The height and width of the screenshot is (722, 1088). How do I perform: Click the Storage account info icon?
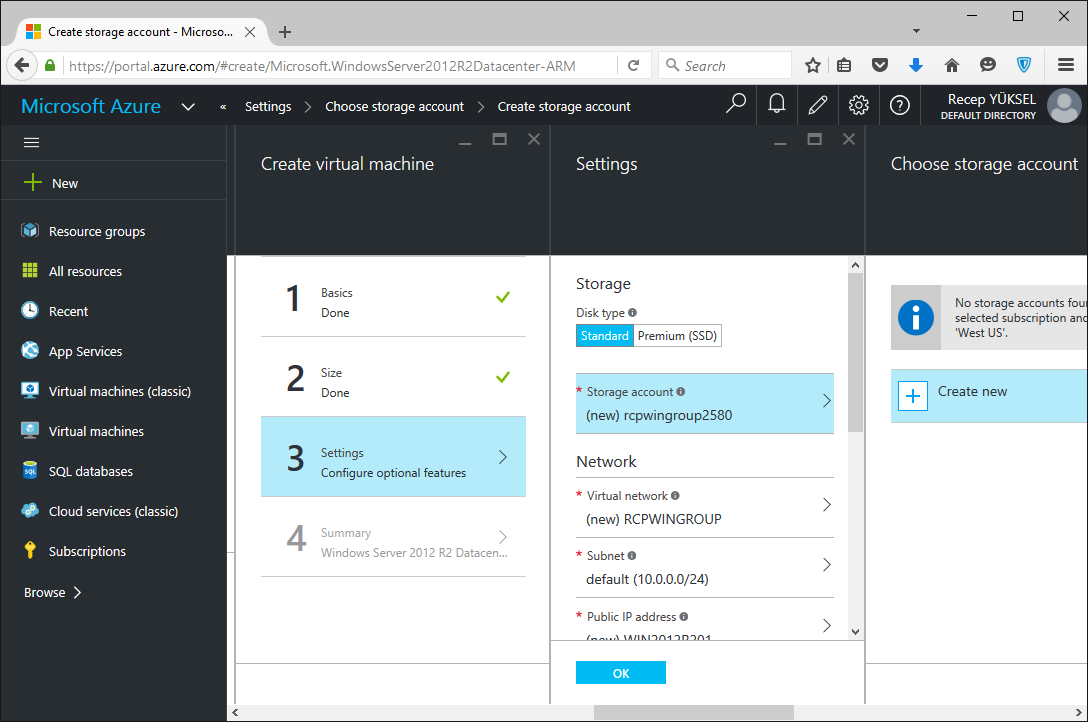[681, 392]
